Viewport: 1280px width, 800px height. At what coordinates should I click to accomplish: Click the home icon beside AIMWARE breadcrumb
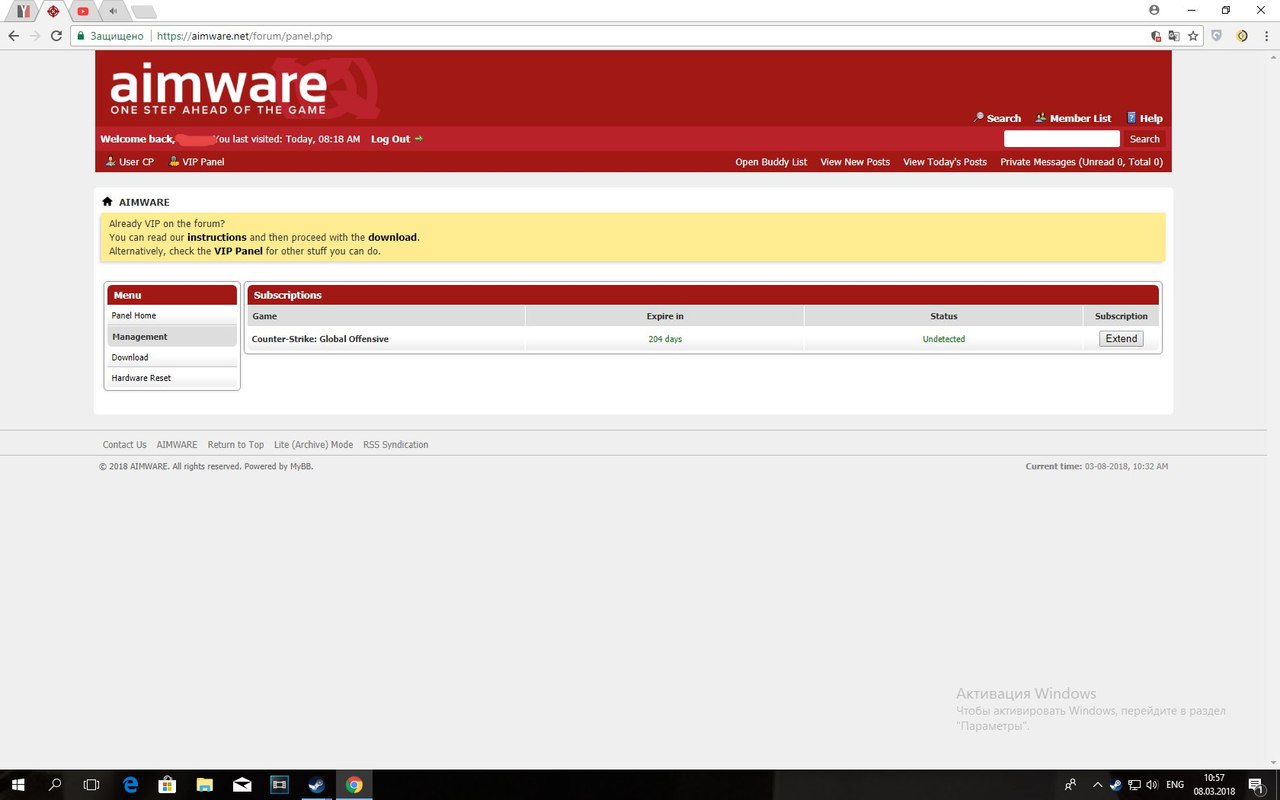107,201
